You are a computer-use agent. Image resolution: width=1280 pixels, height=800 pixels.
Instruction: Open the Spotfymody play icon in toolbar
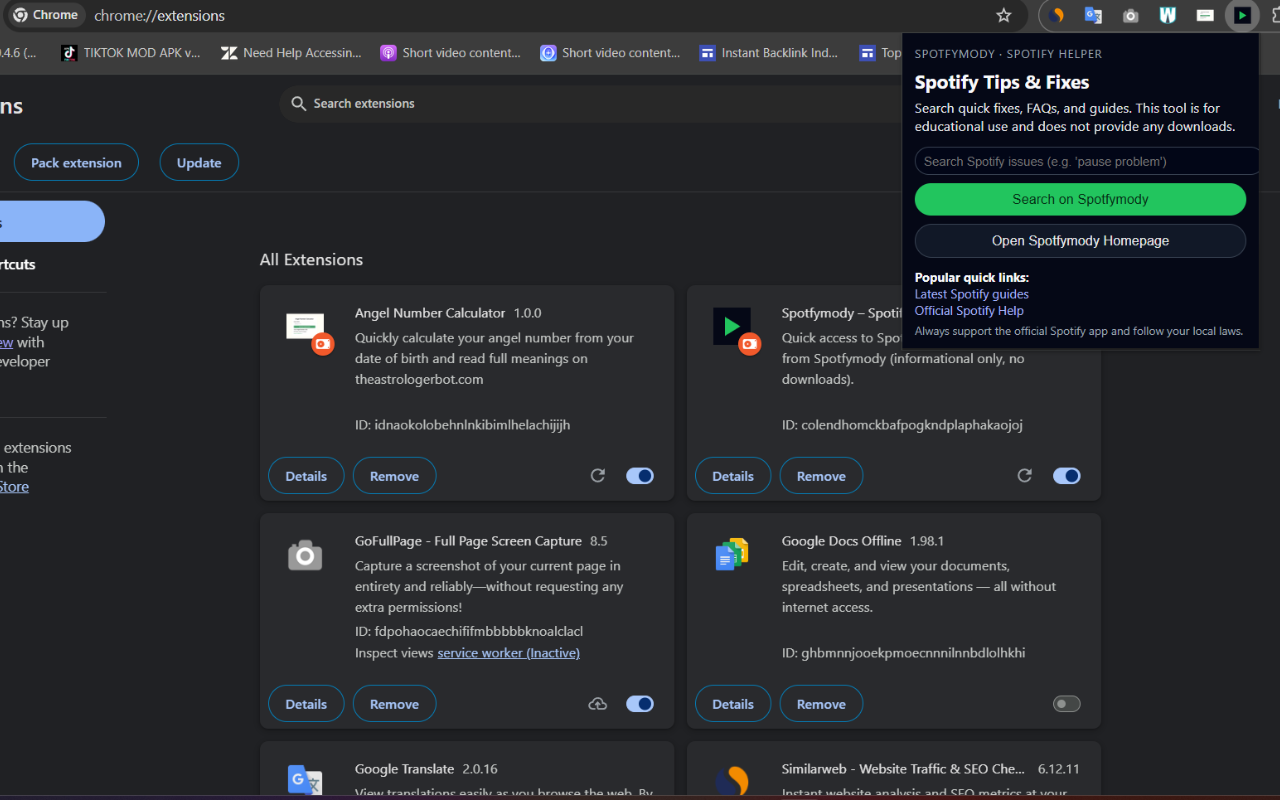1242,15
